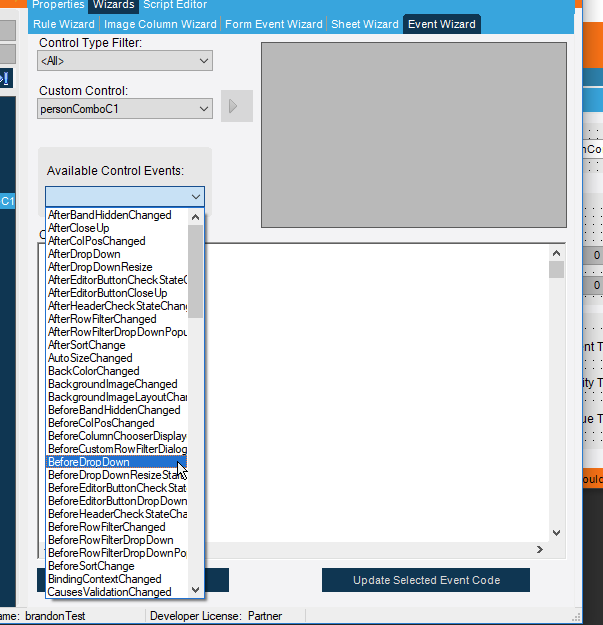The width and height of the screenshot is (603, 625).
Task: Select AfterDropDownResize event
Action: [x=116, y=267]
